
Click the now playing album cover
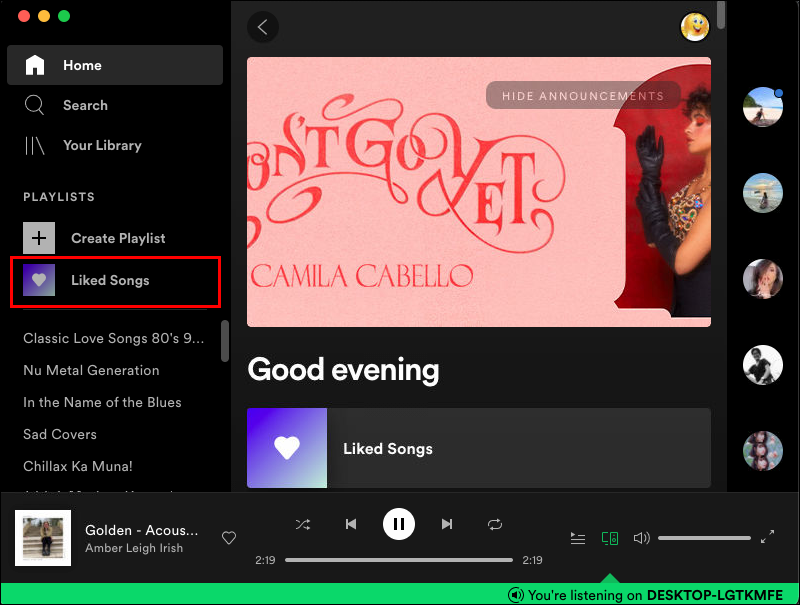[43, 538]
